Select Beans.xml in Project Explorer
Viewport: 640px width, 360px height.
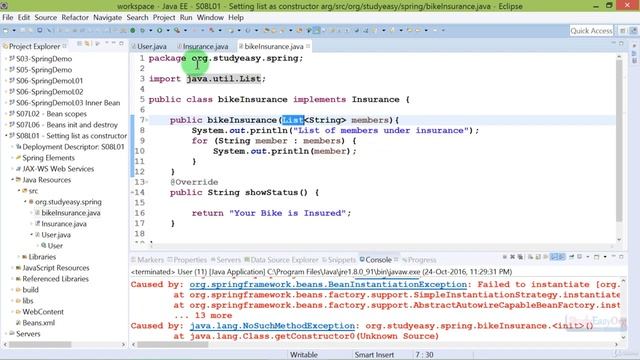coord(38,322)
